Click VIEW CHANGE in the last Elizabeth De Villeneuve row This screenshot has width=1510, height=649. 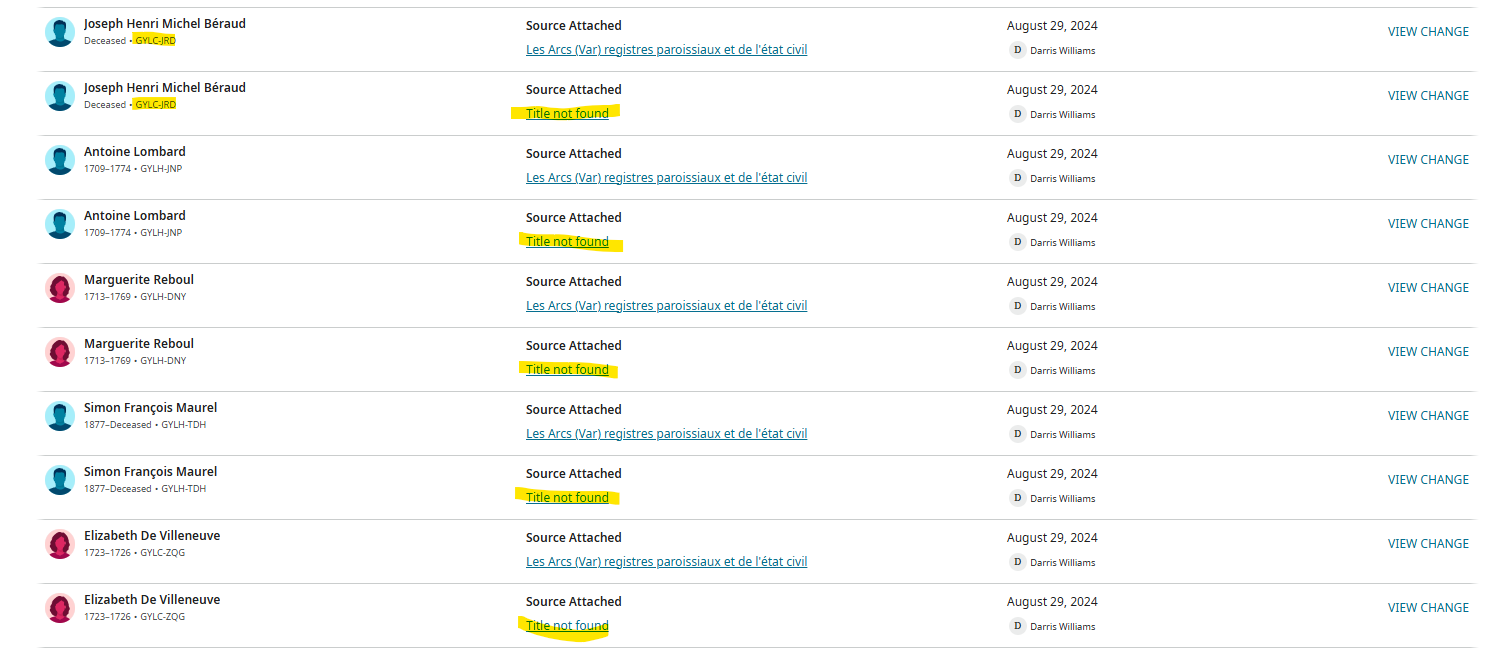point(1428,608)
